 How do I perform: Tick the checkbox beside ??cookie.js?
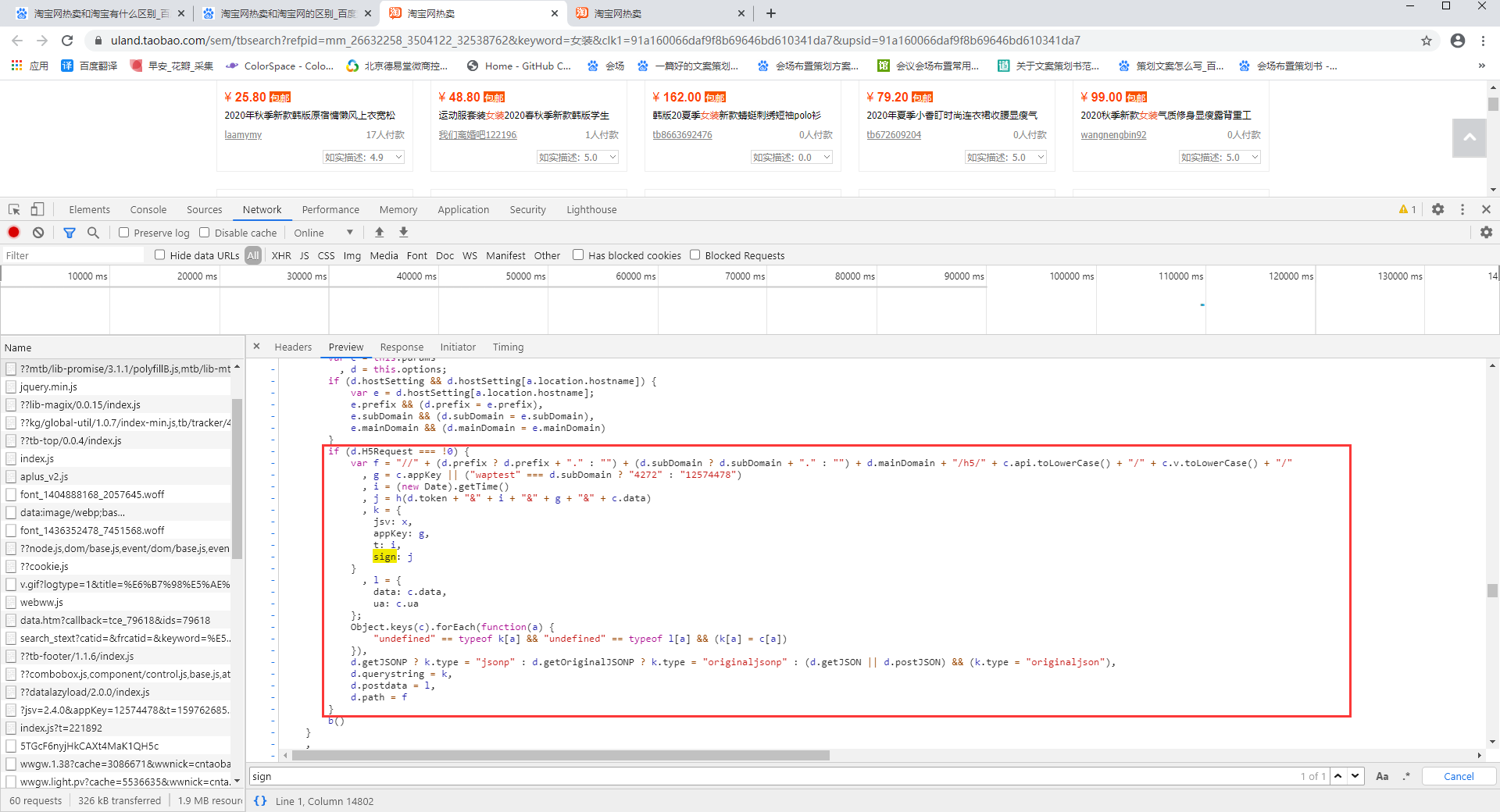tap(11, 566)
